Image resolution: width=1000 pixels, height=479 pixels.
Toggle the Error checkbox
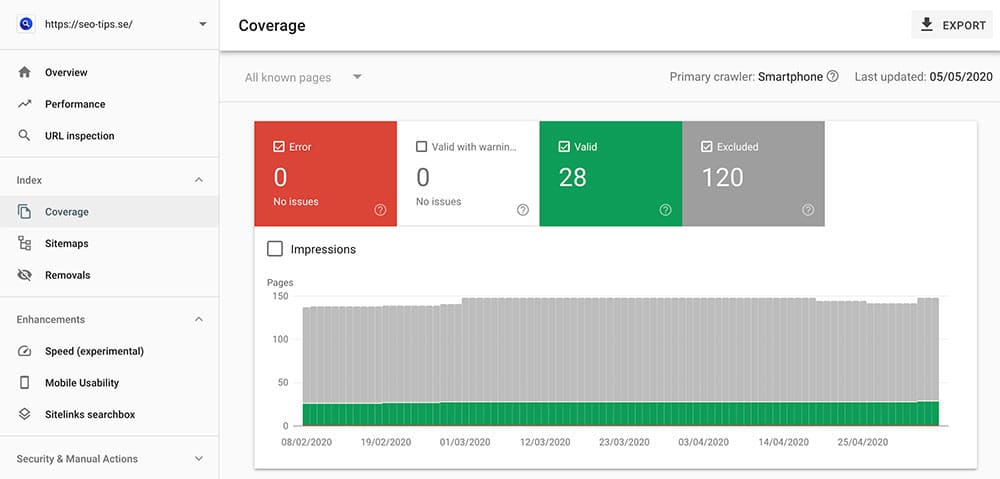tap(278, 147)
